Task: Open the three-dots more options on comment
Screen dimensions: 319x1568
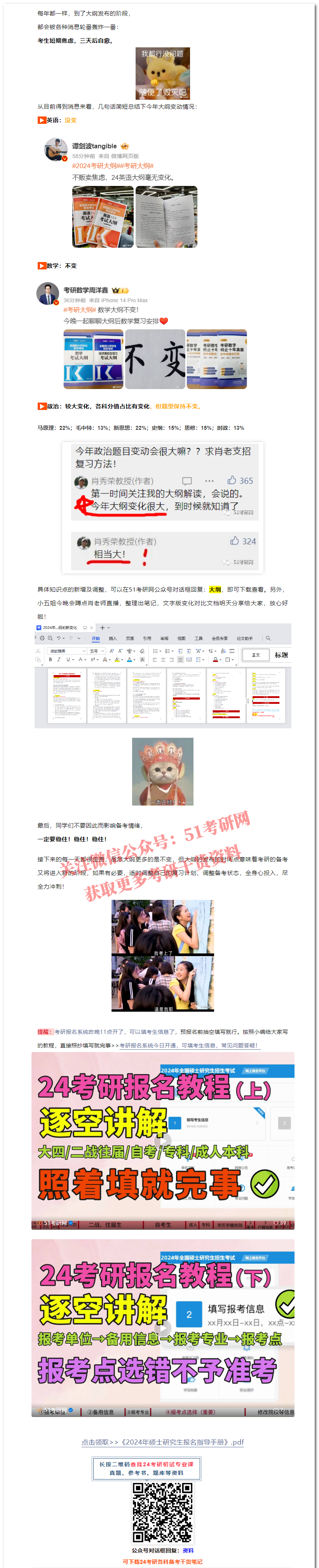Action: [x=209, y=481]
